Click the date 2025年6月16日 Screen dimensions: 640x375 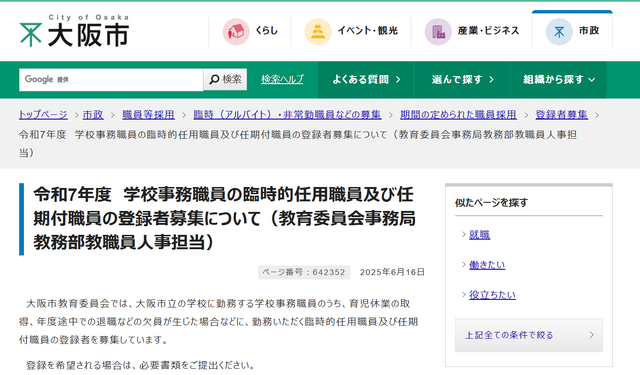392,272
